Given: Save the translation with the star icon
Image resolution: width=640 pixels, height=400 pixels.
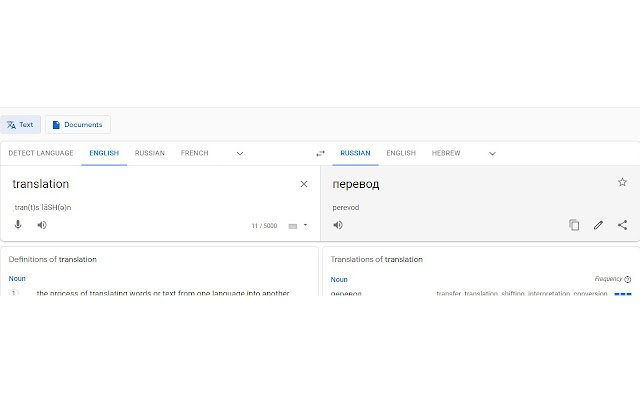Looking at the screenshot, I should click(622, 182).
